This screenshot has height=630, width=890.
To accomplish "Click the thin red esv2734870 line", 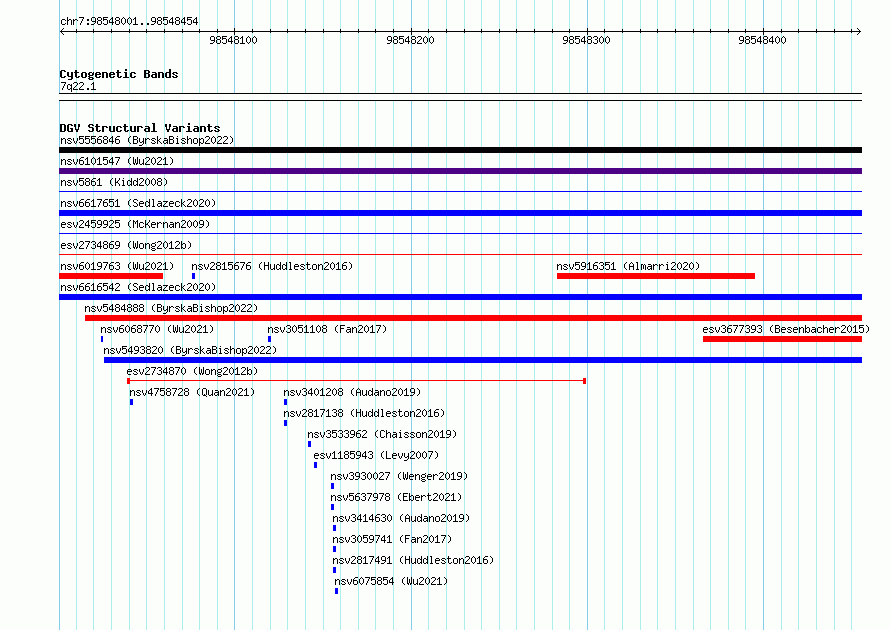I will [x=356, y=381].
